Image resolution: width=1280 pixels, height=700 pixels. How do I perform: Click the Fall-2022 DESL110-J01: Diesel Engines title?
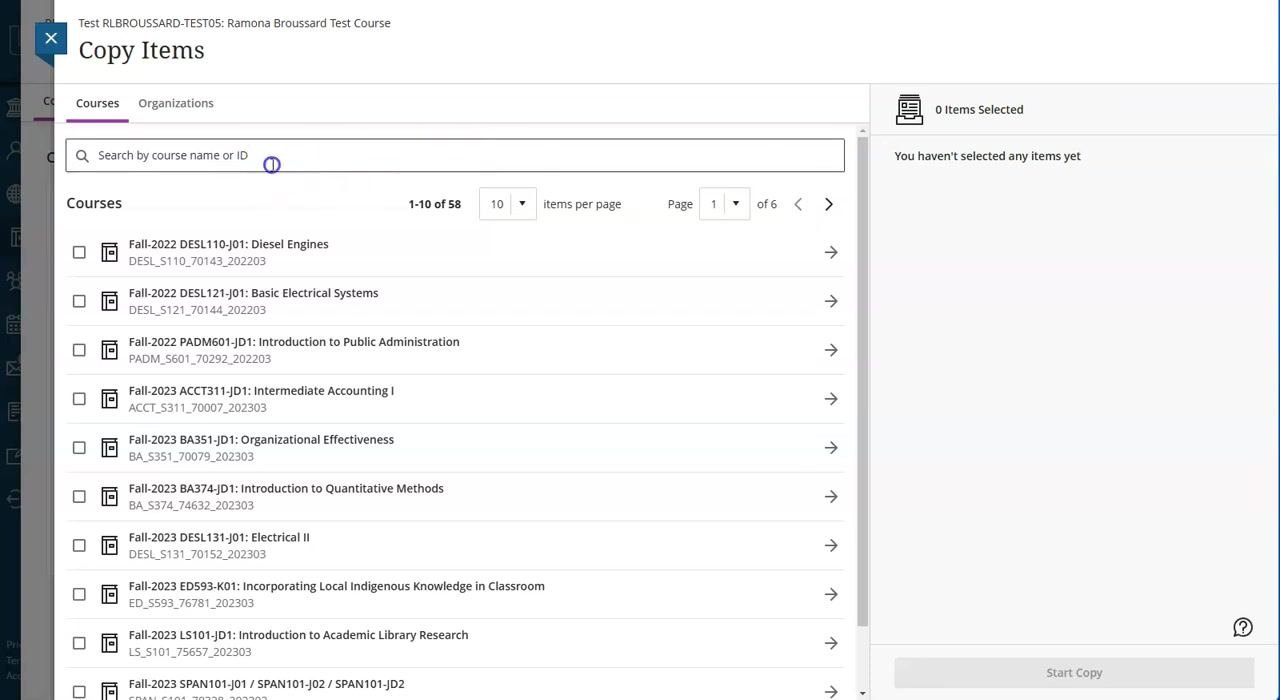pyautogui.click(x=228, y=244)
